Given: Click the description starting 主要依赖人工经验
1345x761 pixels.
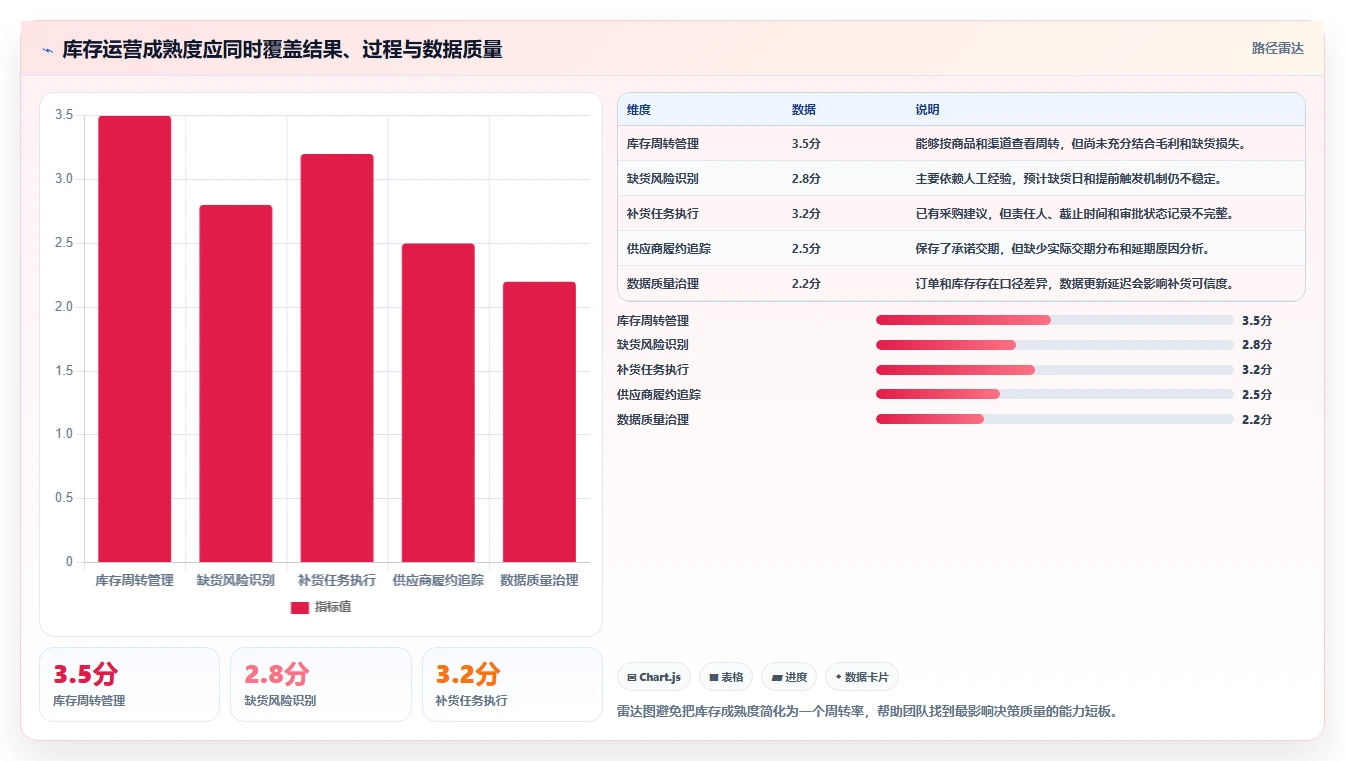Looking at the screenshot, I should point(1070,179).
